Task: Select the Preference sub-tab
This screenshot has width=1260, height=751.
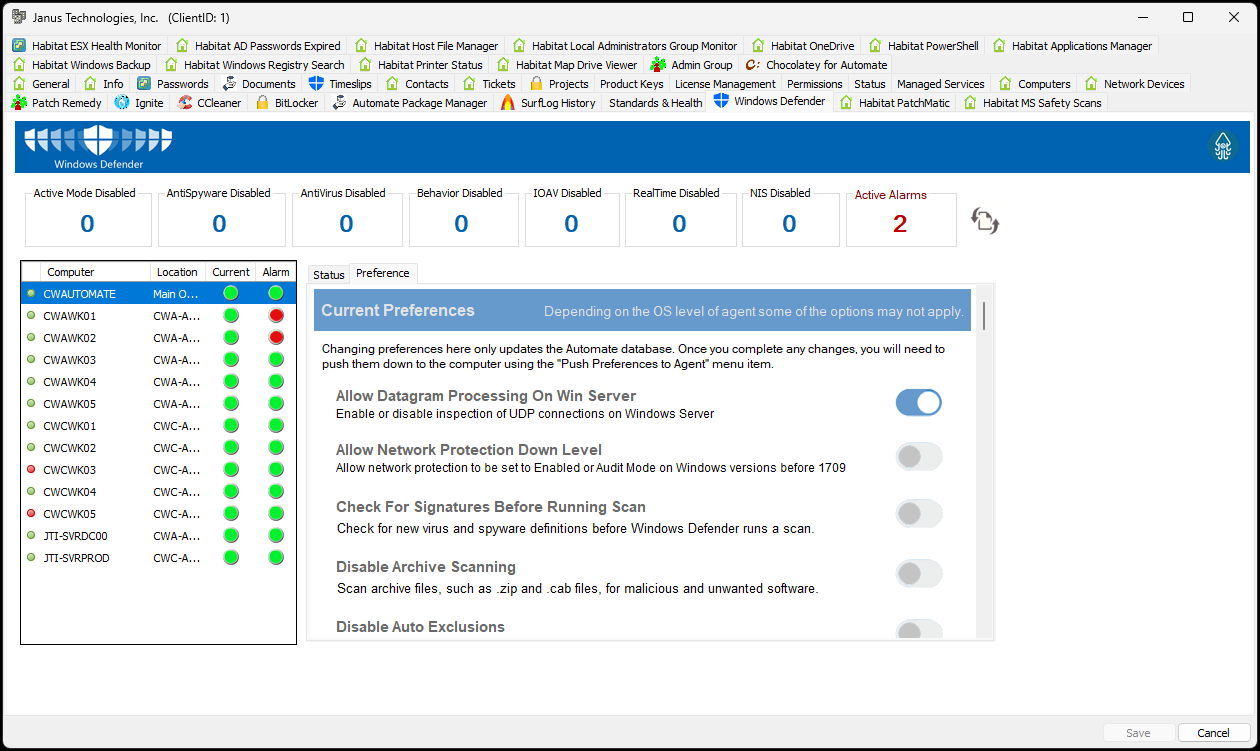Action: coord(383,273)
